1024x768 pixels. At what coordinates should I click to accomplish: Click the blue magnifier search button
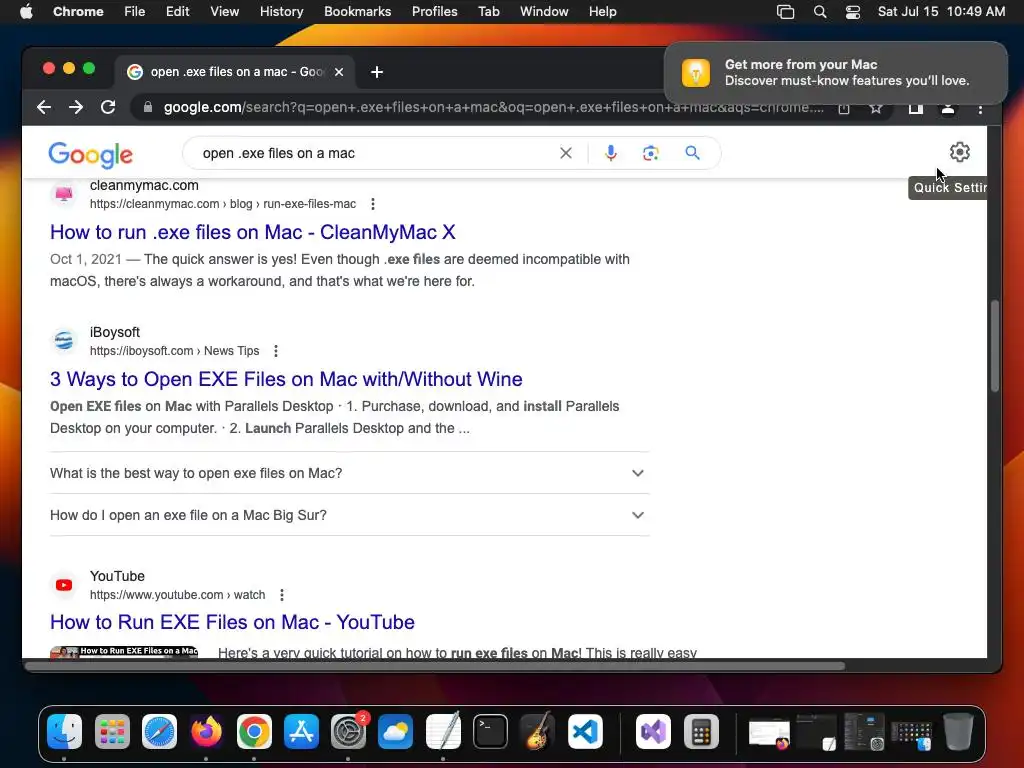click(692, 153)
